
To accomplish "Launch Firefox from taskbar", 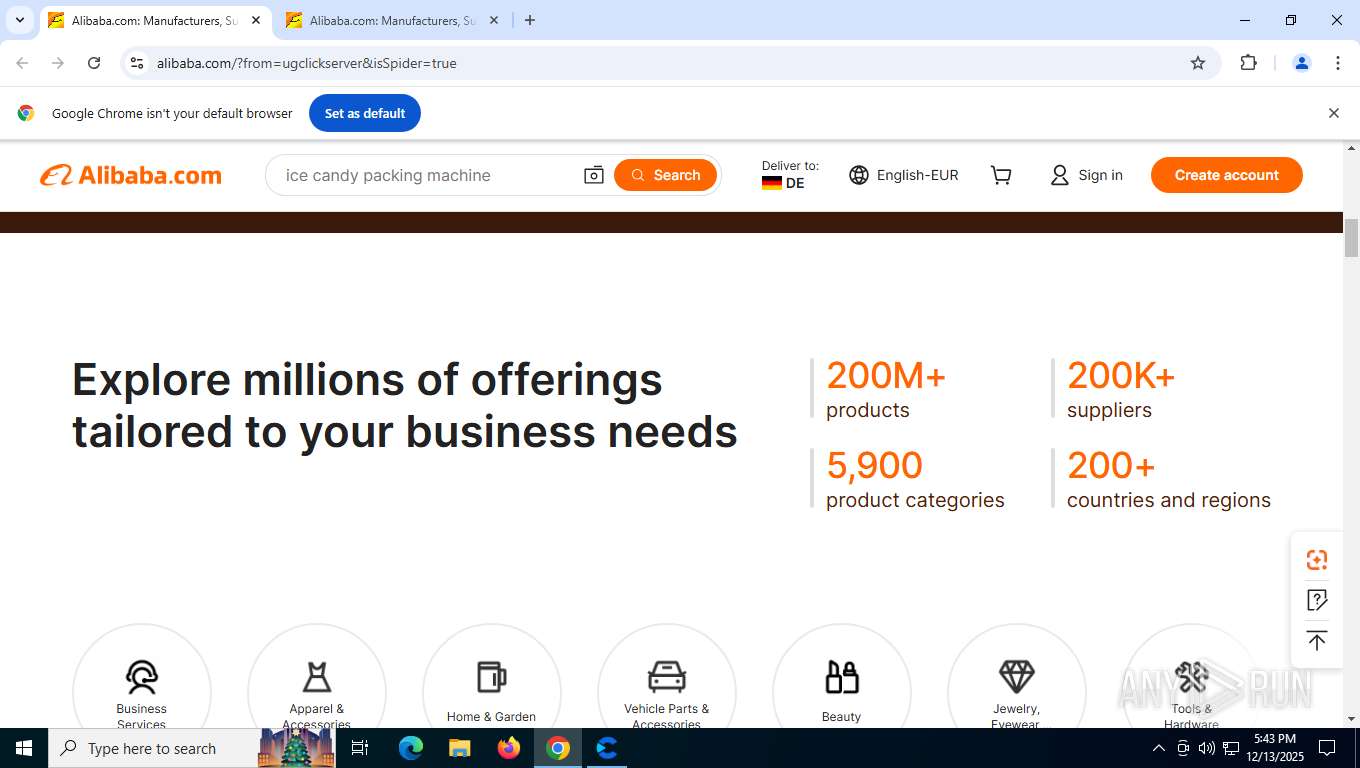I will (x=509, y=748).
